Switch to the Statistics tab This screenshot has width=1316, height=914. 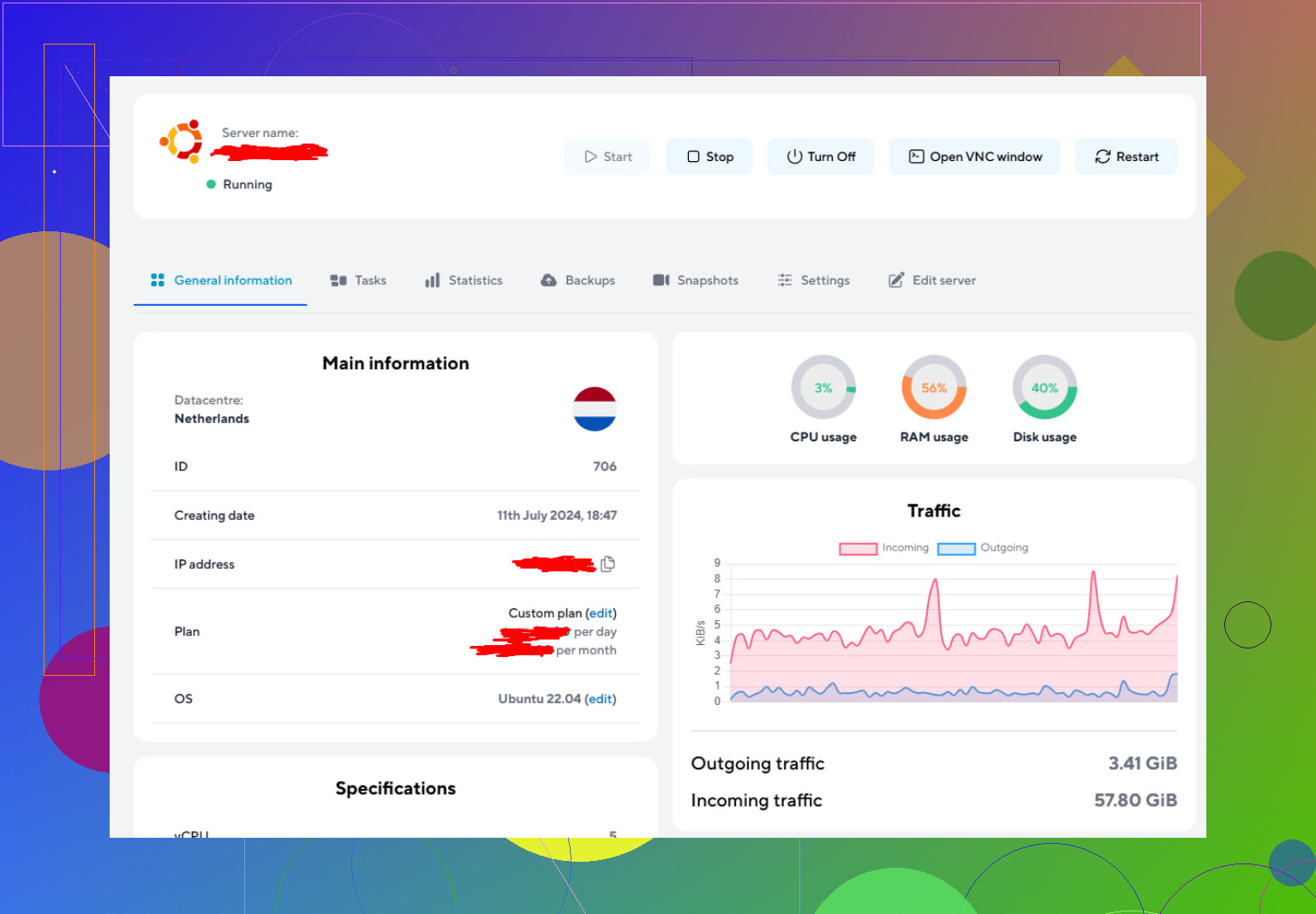[x=464, y=280]
